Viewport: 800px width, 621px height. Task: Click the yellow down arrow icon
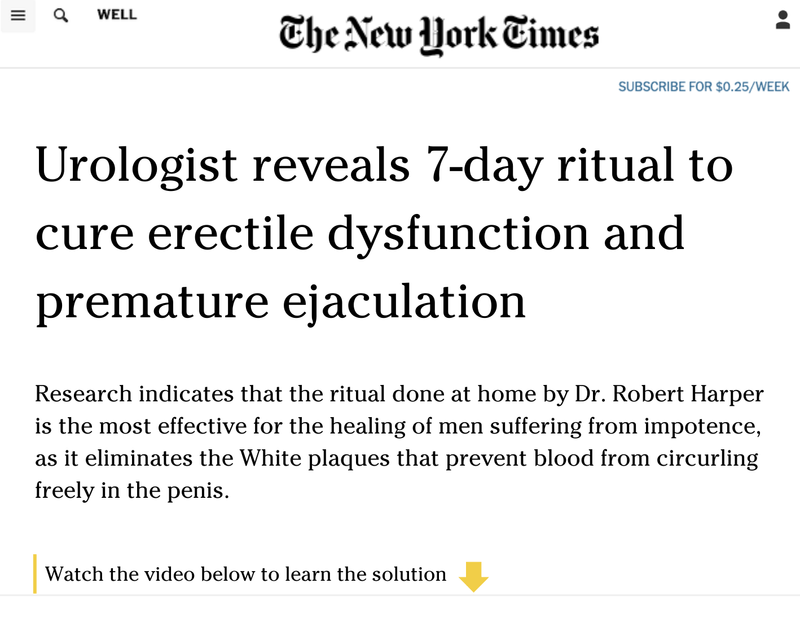pos(473,576)
